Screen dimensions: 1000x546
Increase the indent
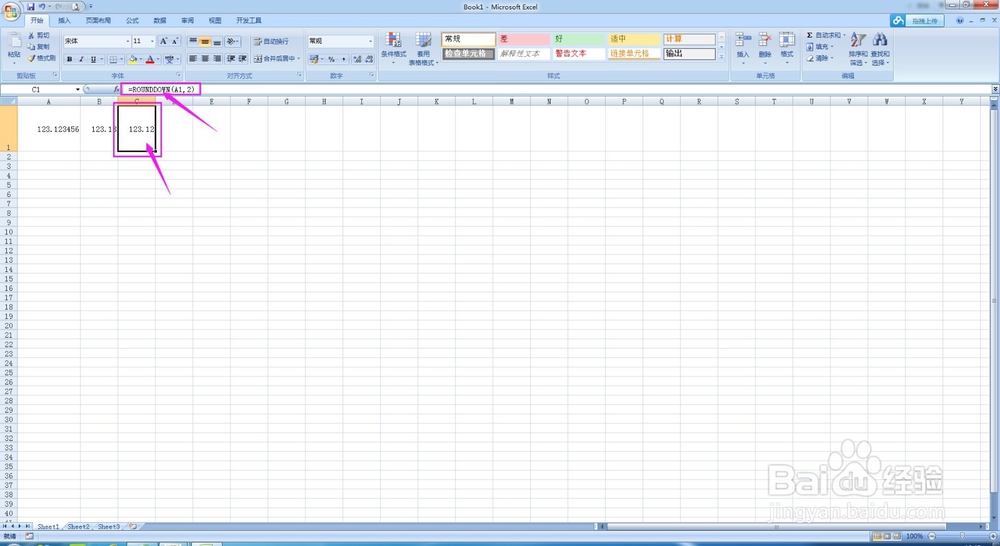[x=242, y=59]
